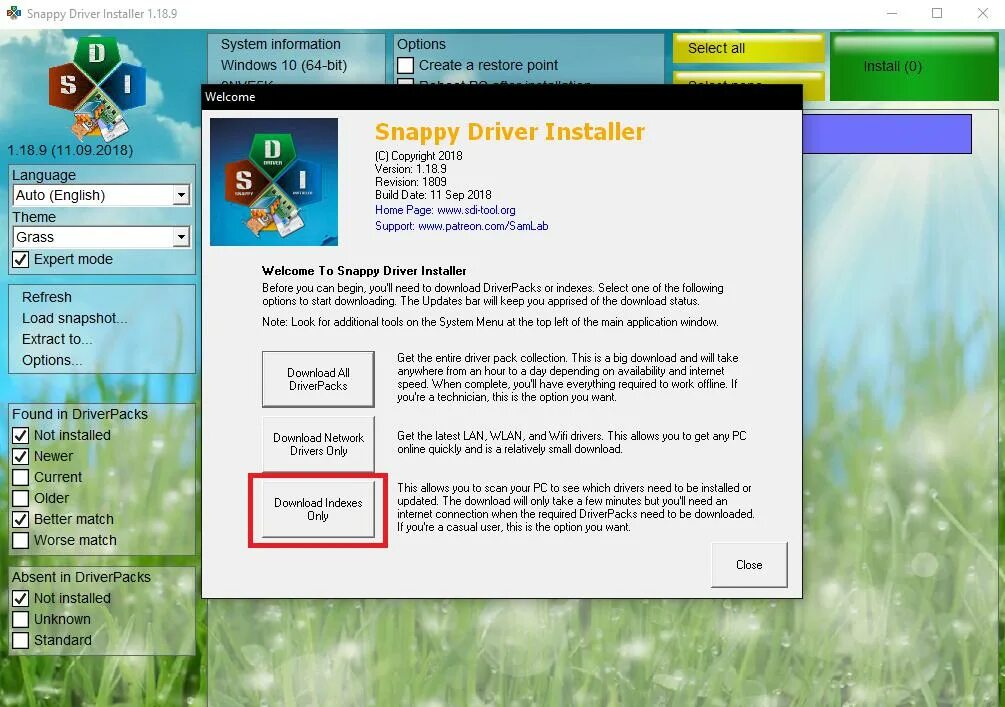Open Load snapshot... entry
Image resolution: width=1005 pixels, height=707 pixels.
click(x=74, y=319)
